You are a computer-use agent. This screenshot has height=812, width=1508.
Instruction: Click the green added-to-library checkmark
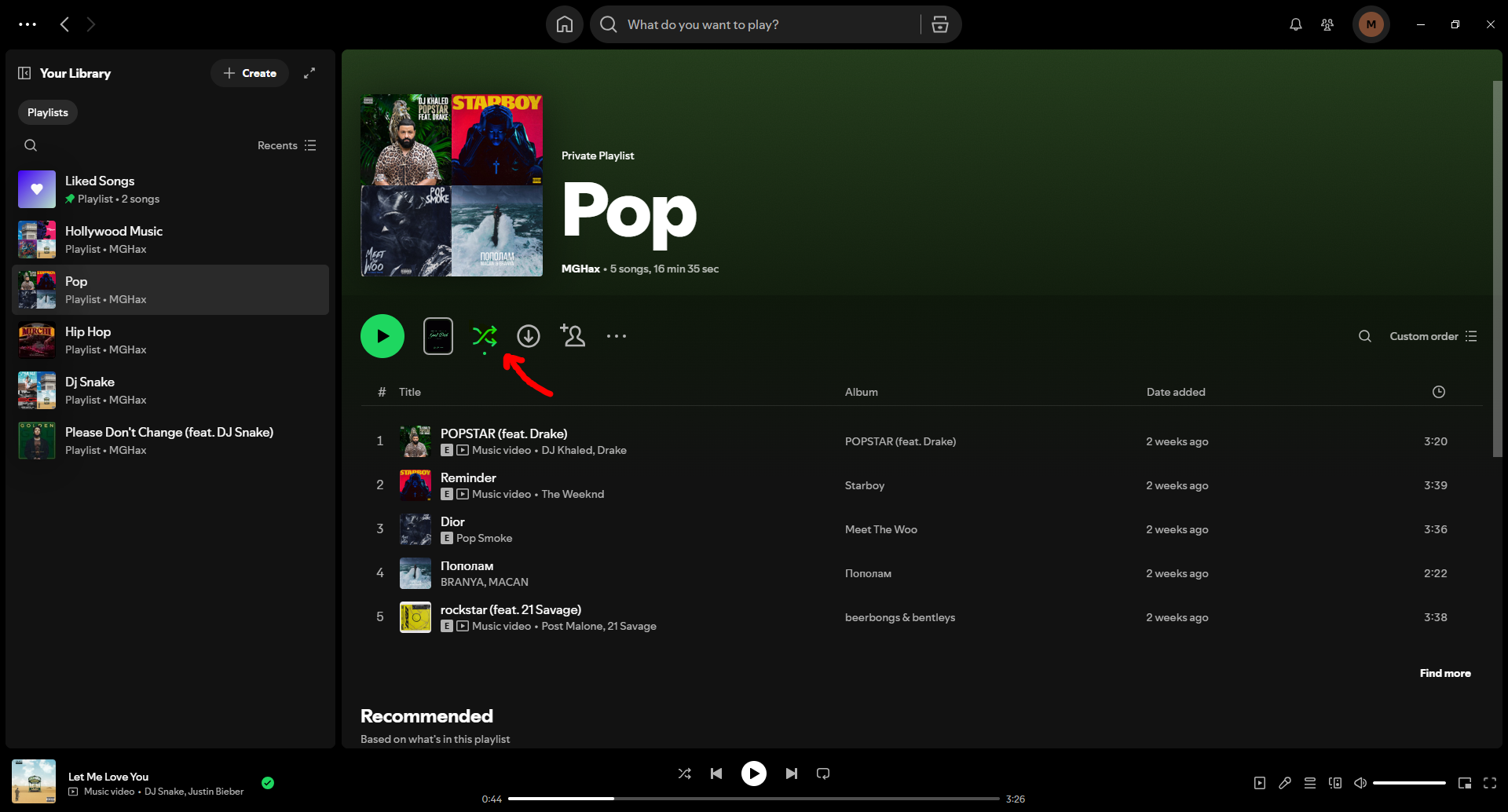[268, 783]
